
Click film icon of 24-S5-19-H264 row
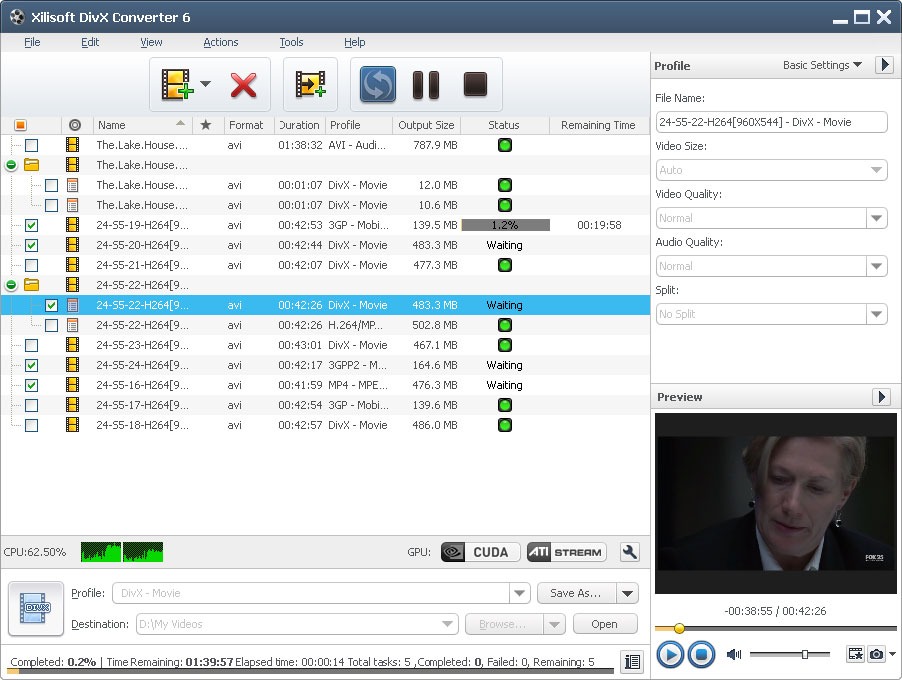[72, 225]
